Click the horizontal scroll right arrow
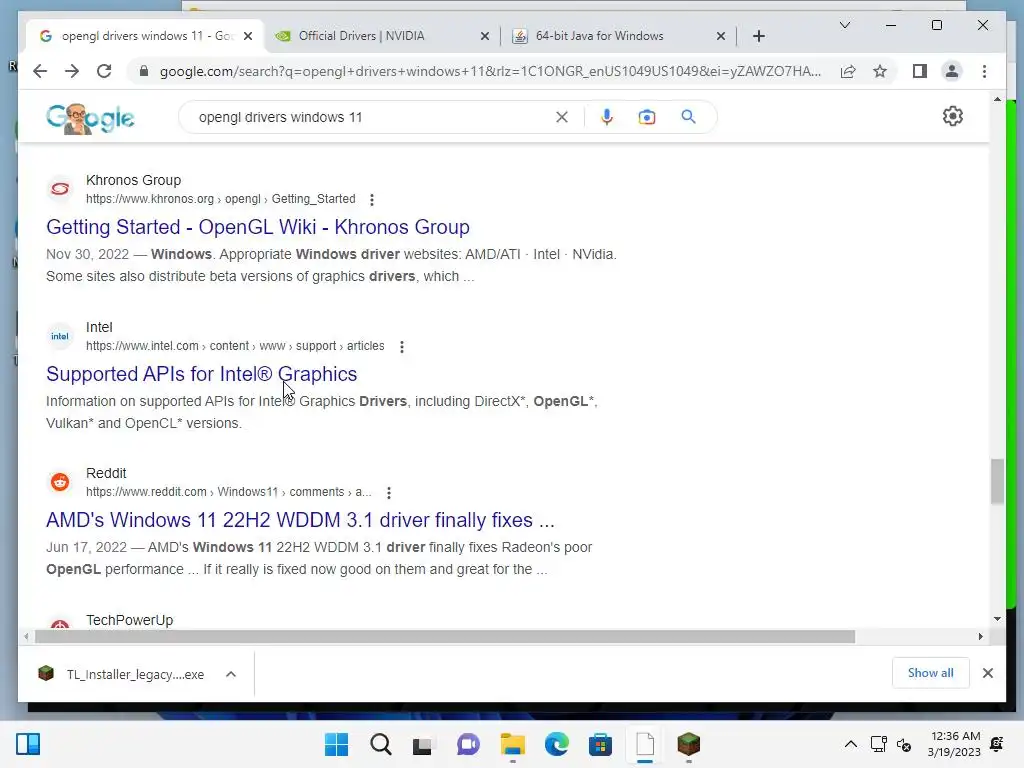The width and height of the screenshot is (1024, 768). (980, 637)
